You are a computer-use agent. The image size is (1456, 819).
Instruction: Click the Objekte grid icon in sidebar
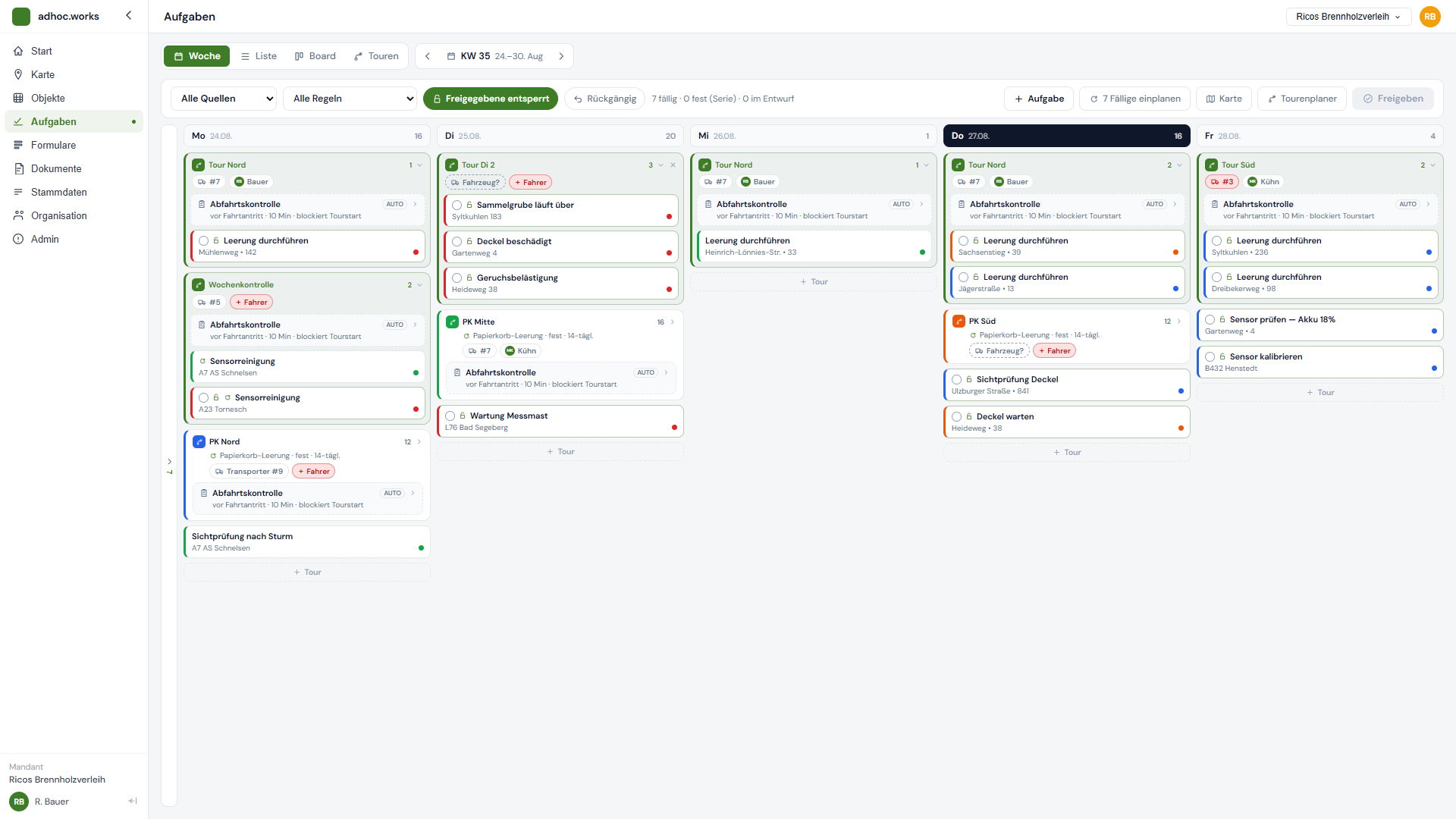tap(18, 98)
